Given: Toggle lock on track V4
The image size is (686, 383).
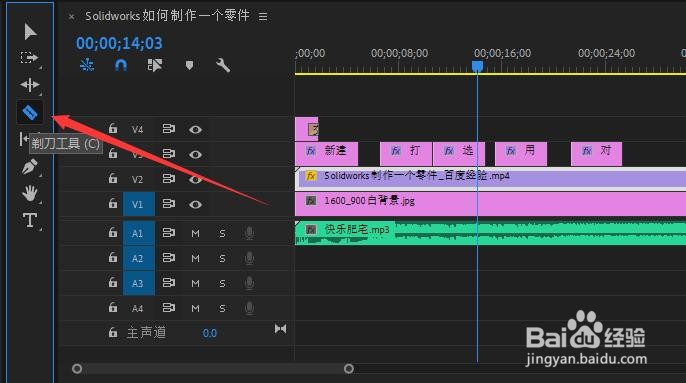Looking at the screenshot, I should point(113,129).
